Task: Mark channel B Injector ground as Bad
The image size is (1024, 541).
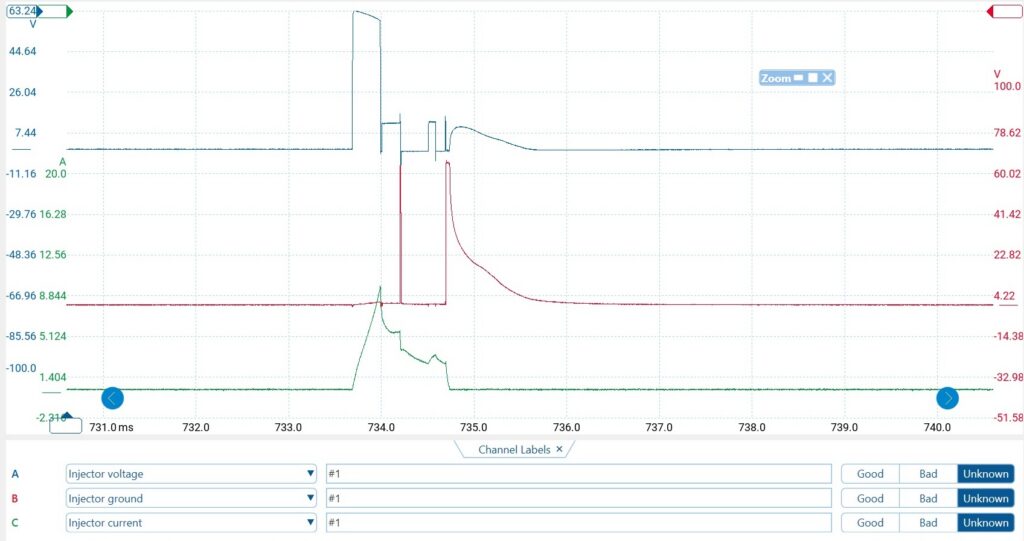Action: (928, 498)
